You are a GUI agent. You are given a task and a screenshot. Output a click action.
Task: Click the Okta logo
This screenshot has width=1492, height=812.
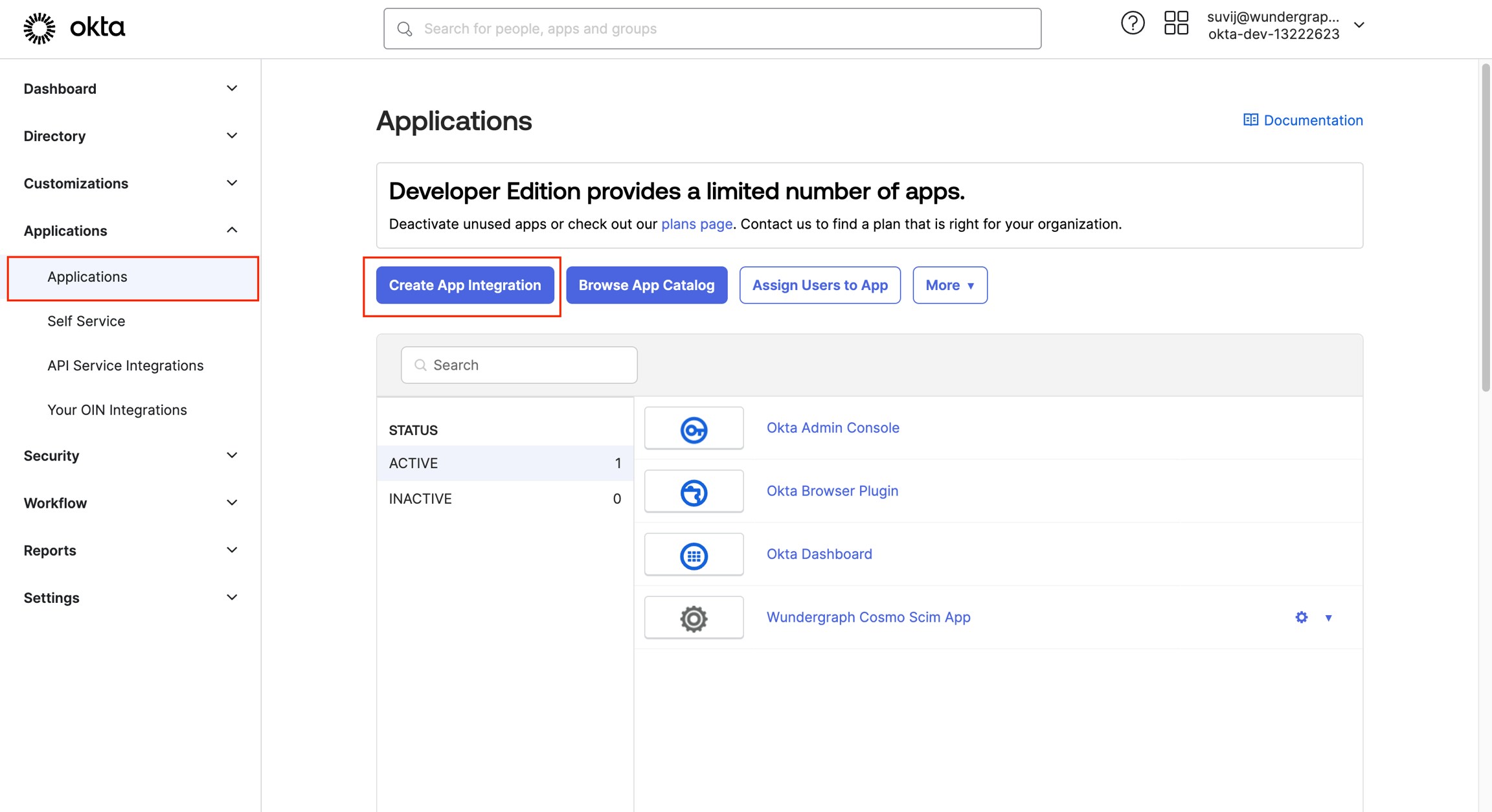tap(73, 27)
